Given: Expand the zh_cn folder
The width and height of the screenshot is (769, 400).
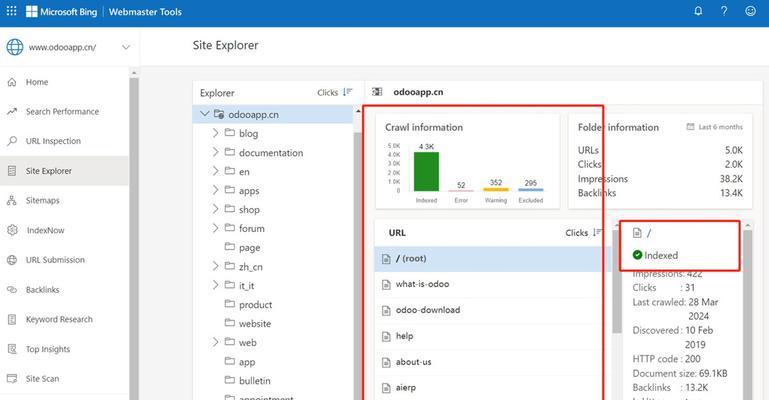Looking at the screenshot, I should click(215, 266).
